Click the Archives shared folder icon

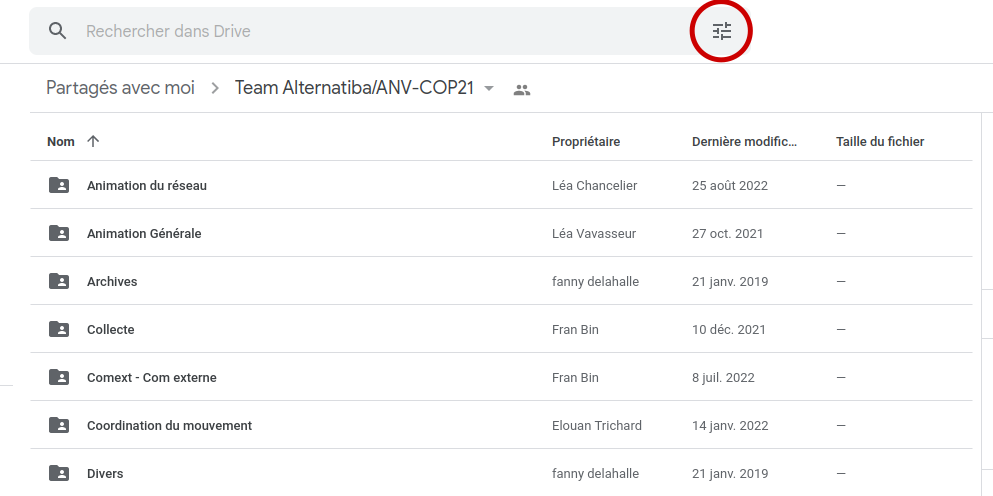pos(59,281)
